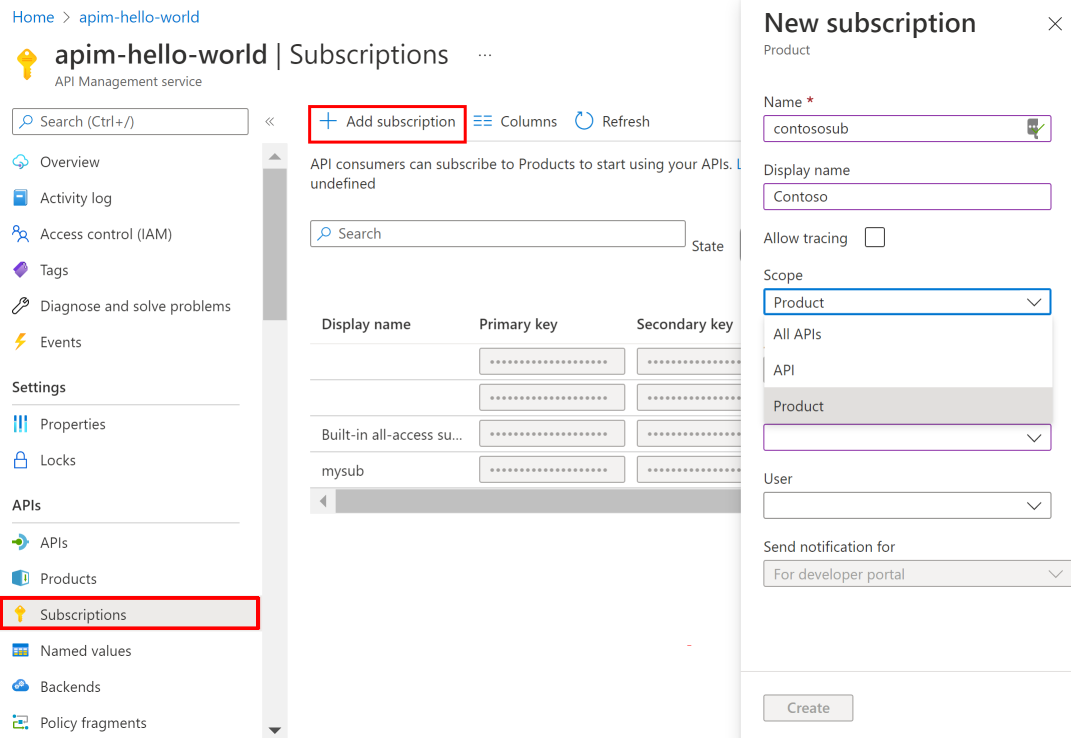Select Tags in the sidebar

58,269
